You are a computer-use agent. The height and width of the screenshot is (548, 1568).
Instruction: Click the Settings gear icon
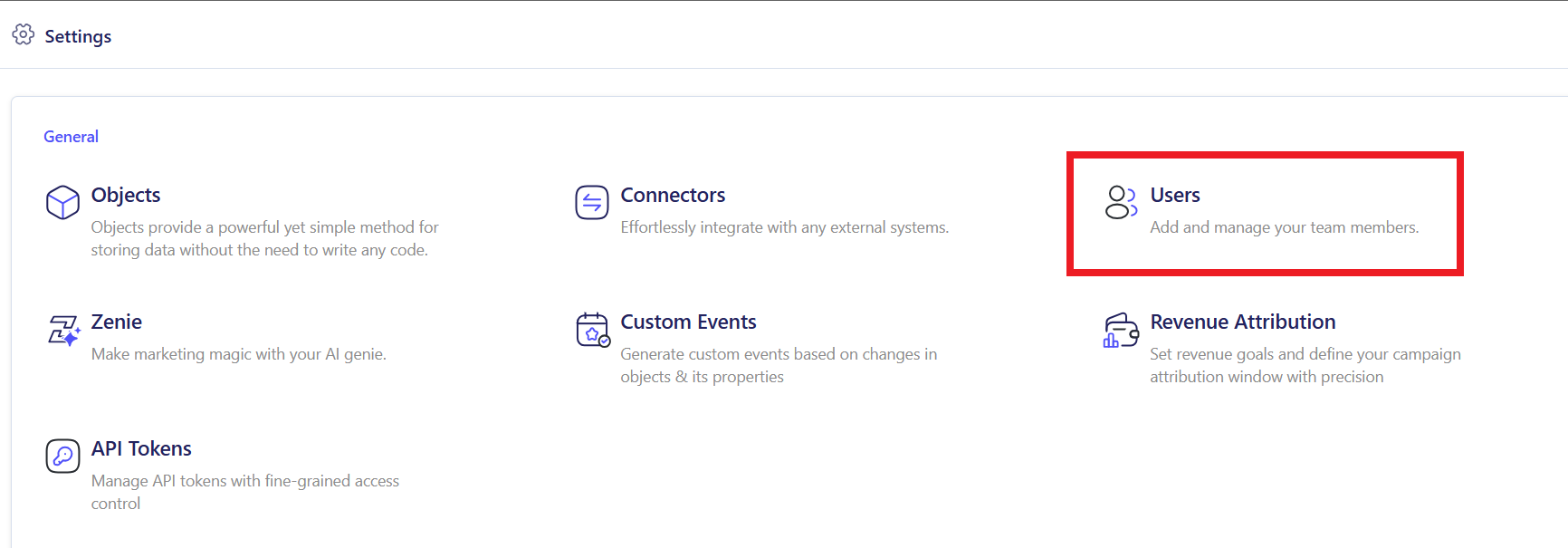point(24,34)
